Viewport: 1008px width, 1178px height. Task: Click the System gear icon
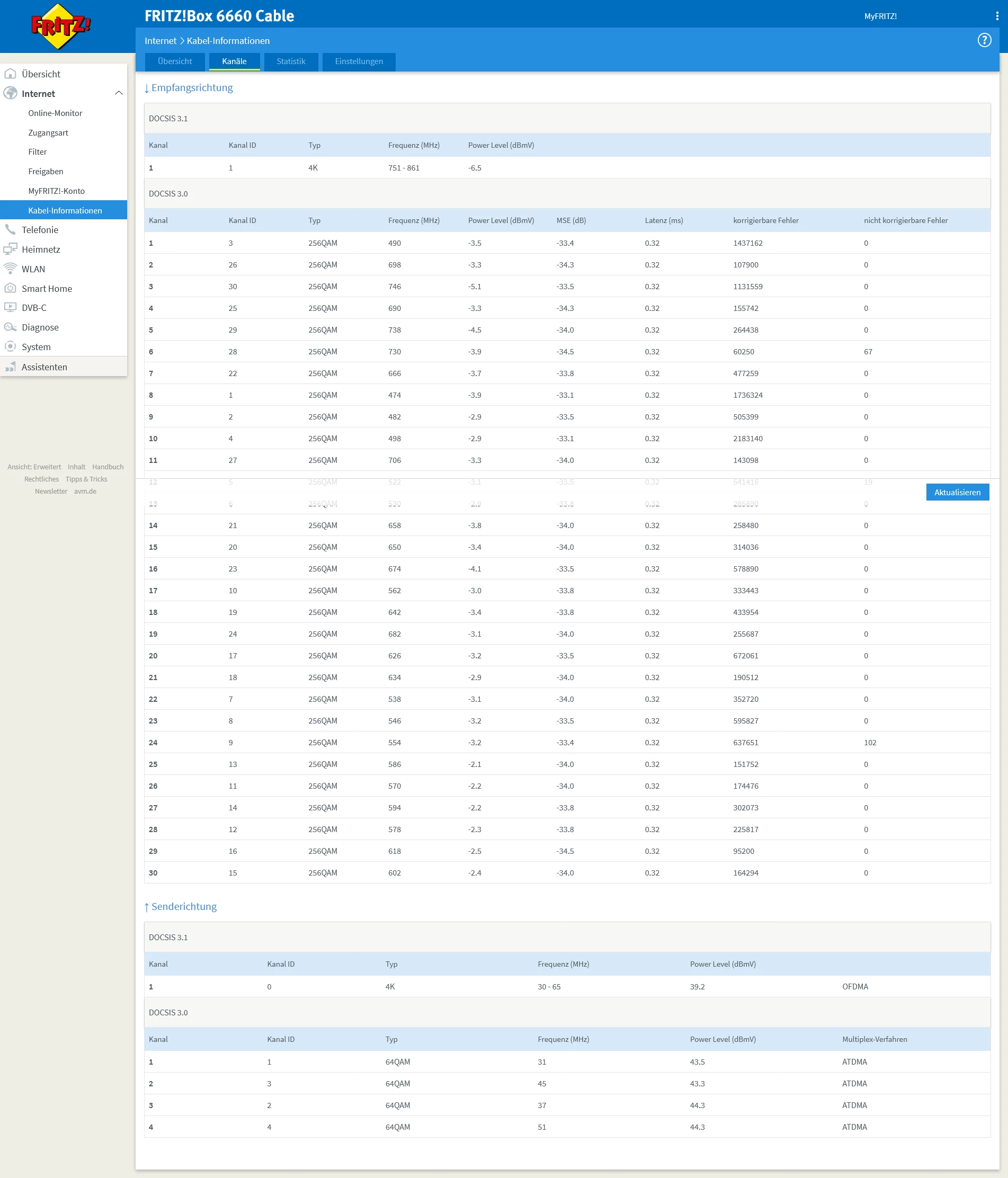(x=10, y=347)
